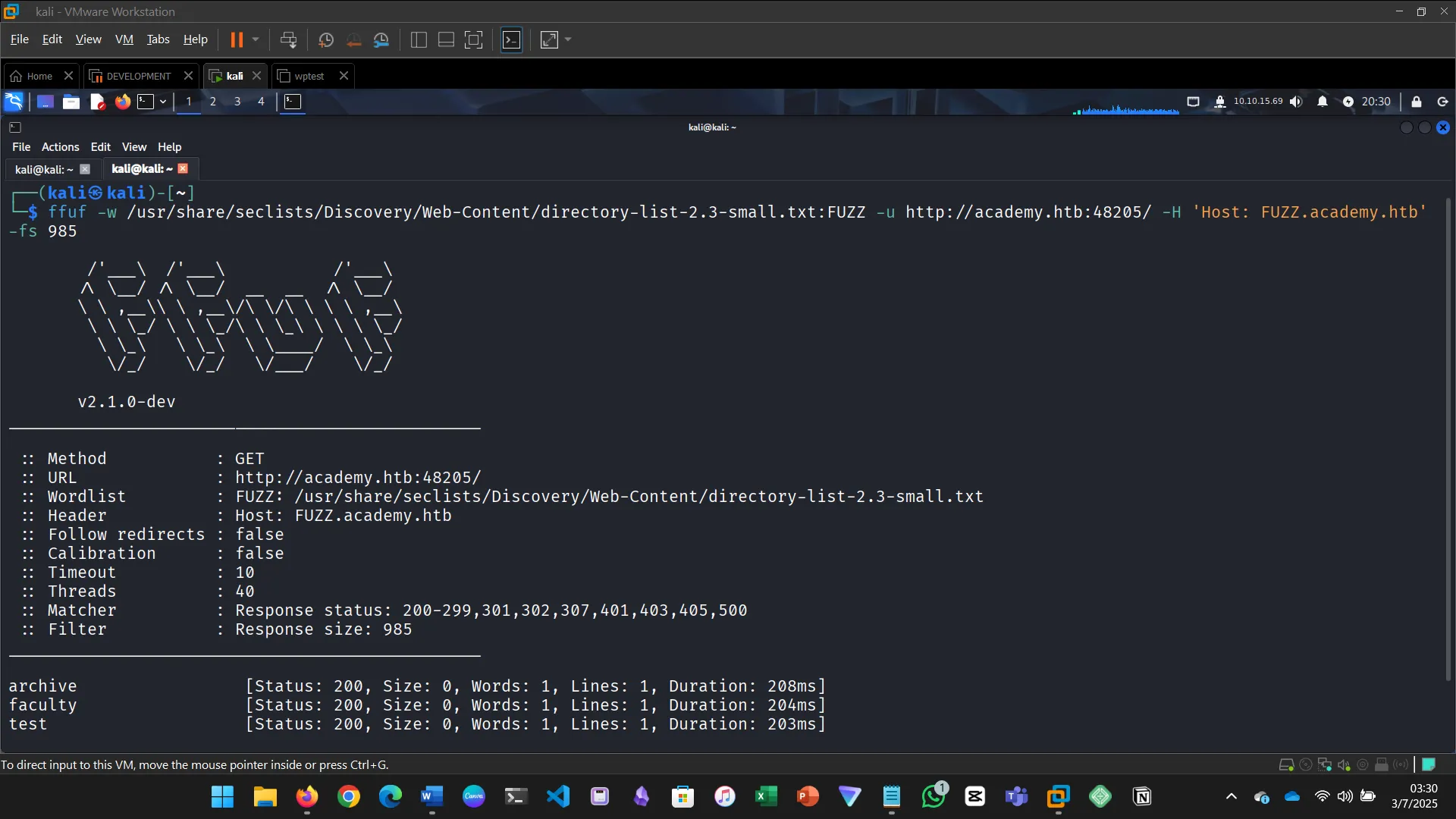This screenshot has width=1456, height=819.
Task: Take a snapshot of the virtual machine
Action: 326,39
